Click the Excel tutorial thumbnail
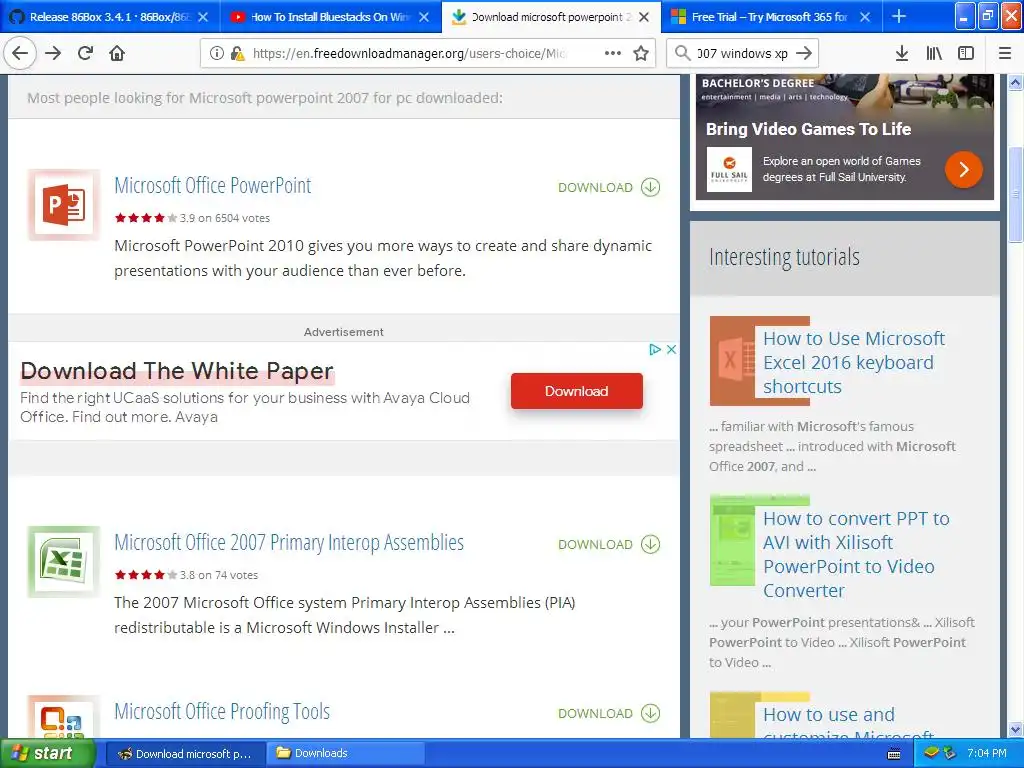 pos(733,361)
